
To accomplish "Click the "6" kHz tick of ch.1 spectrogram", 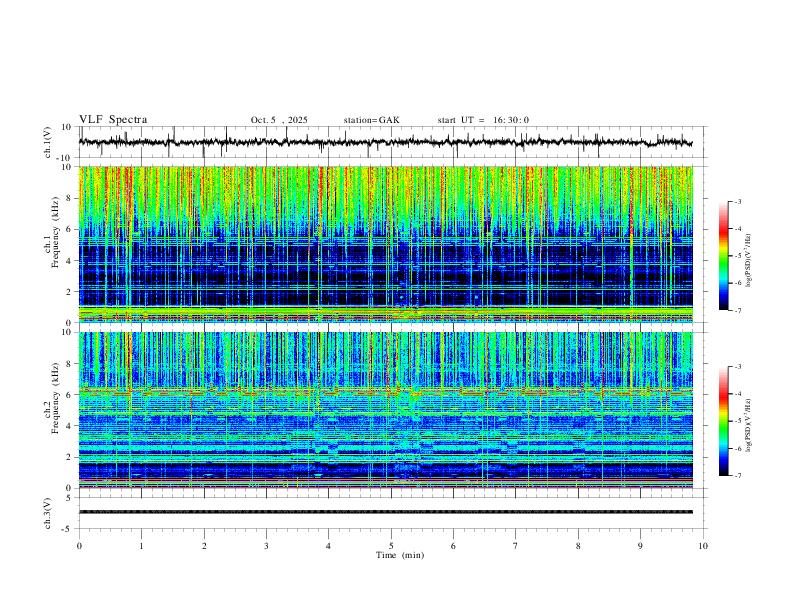I will click(68, 229).
